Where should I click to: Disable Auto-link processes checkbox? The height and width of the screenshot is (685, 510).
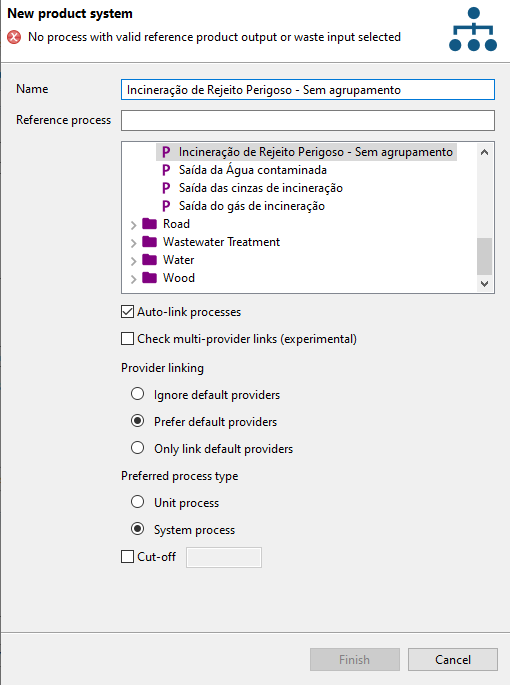[x=127, y=312]
